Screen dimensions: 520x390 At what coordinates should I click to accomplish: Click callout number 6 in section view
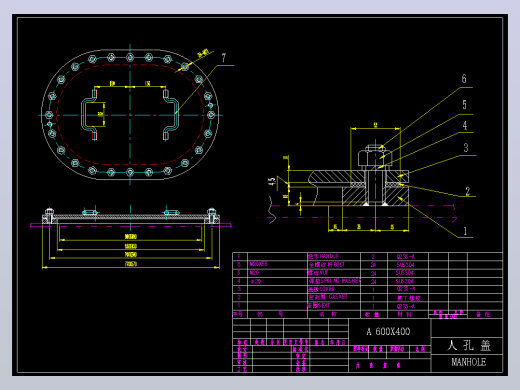point(464,79)
